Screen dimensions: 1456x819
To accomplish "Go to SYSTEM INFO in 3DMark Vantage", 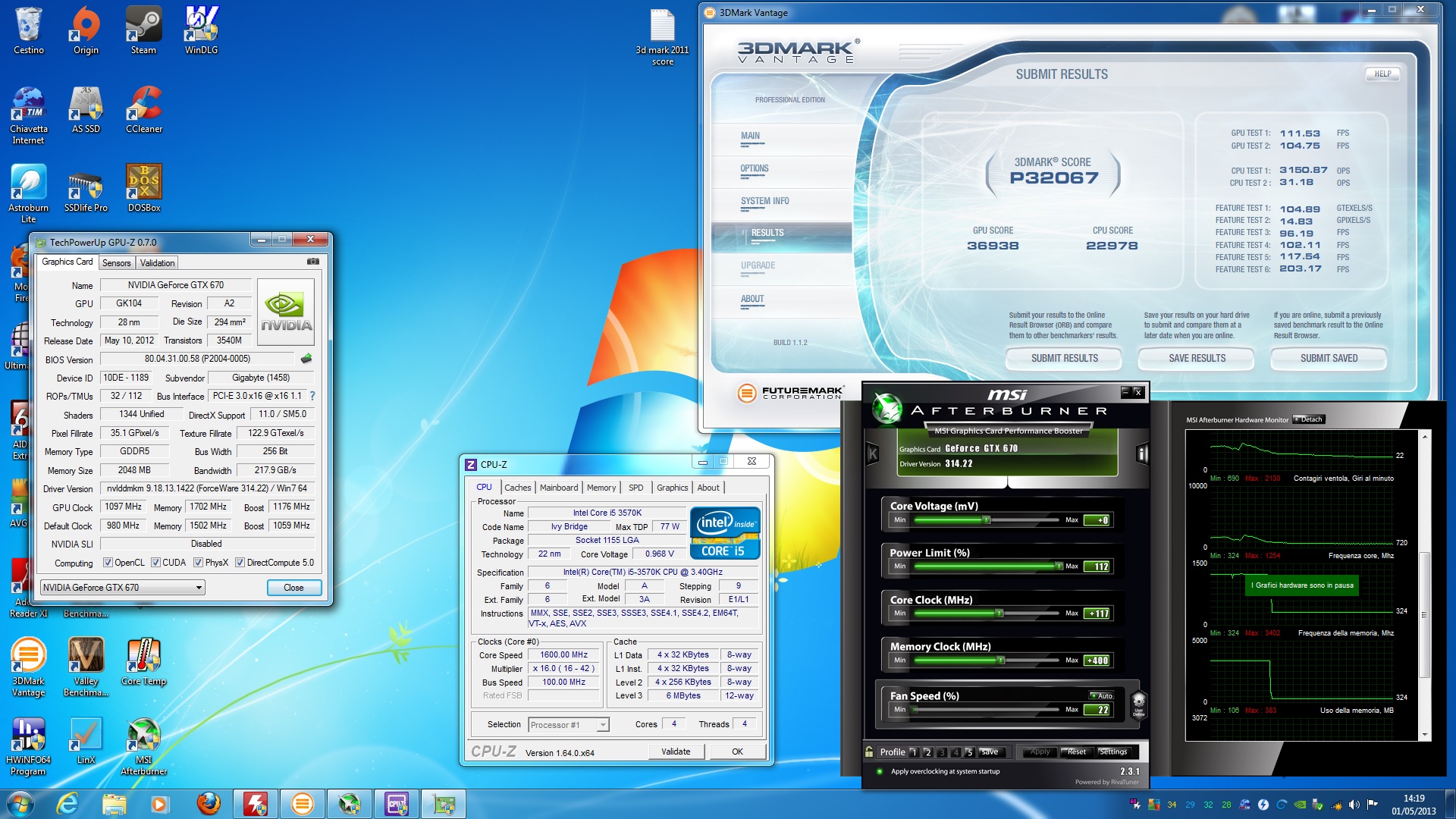I will [764, 202].
